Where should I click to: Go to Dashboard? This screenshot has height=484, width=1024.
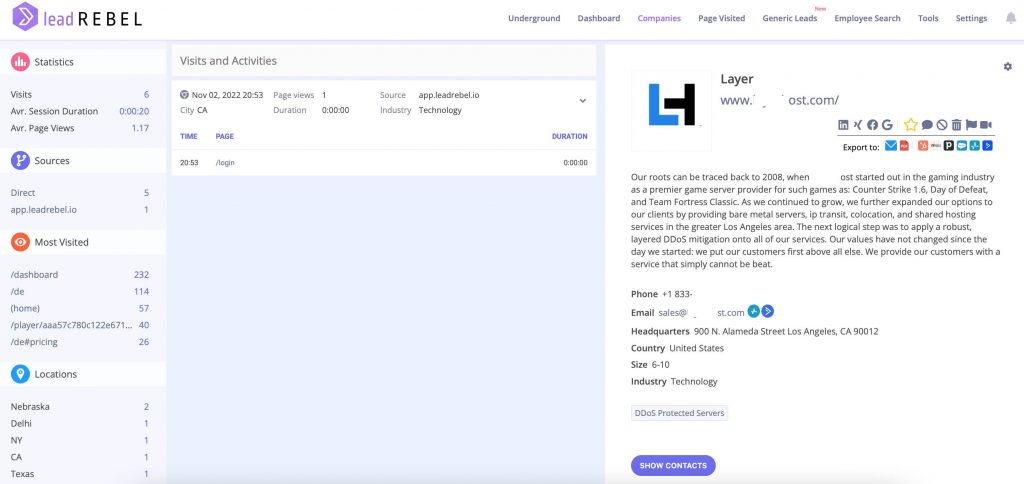point(599,18)
